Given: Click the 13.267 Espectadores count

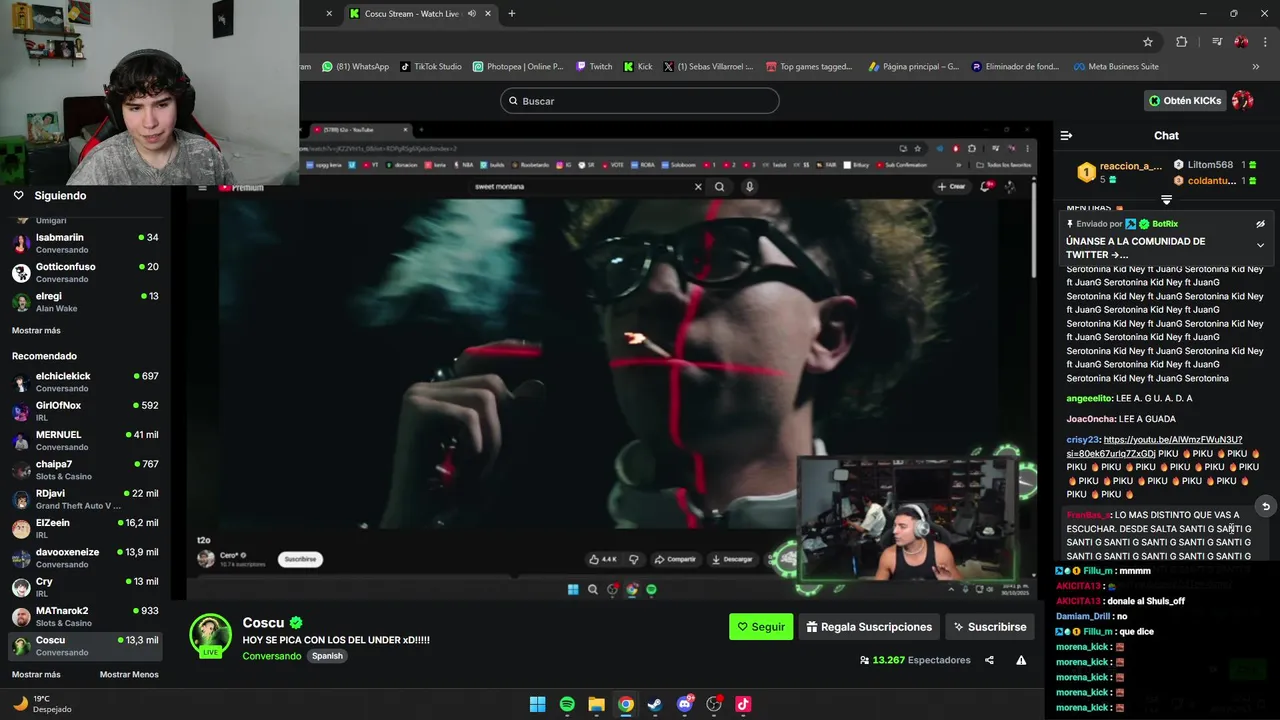Looking at the screenshot, I should tap(915, 660).
